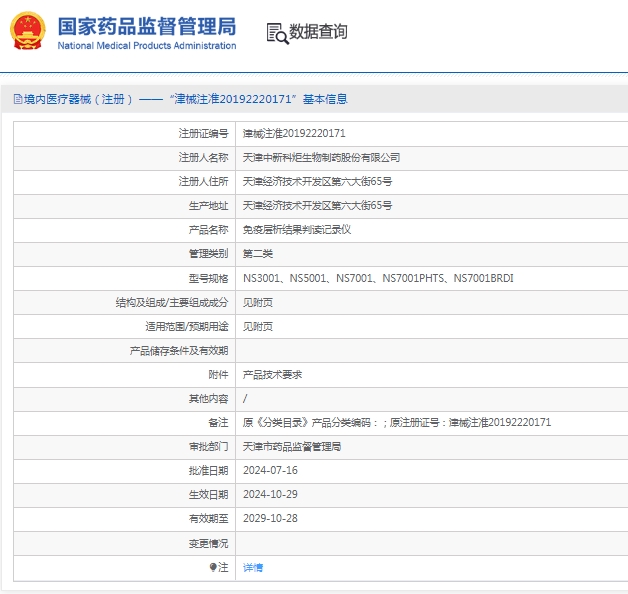Click National Medical Products Administration text
Viewport: 628px width, 594px height.
147,46
